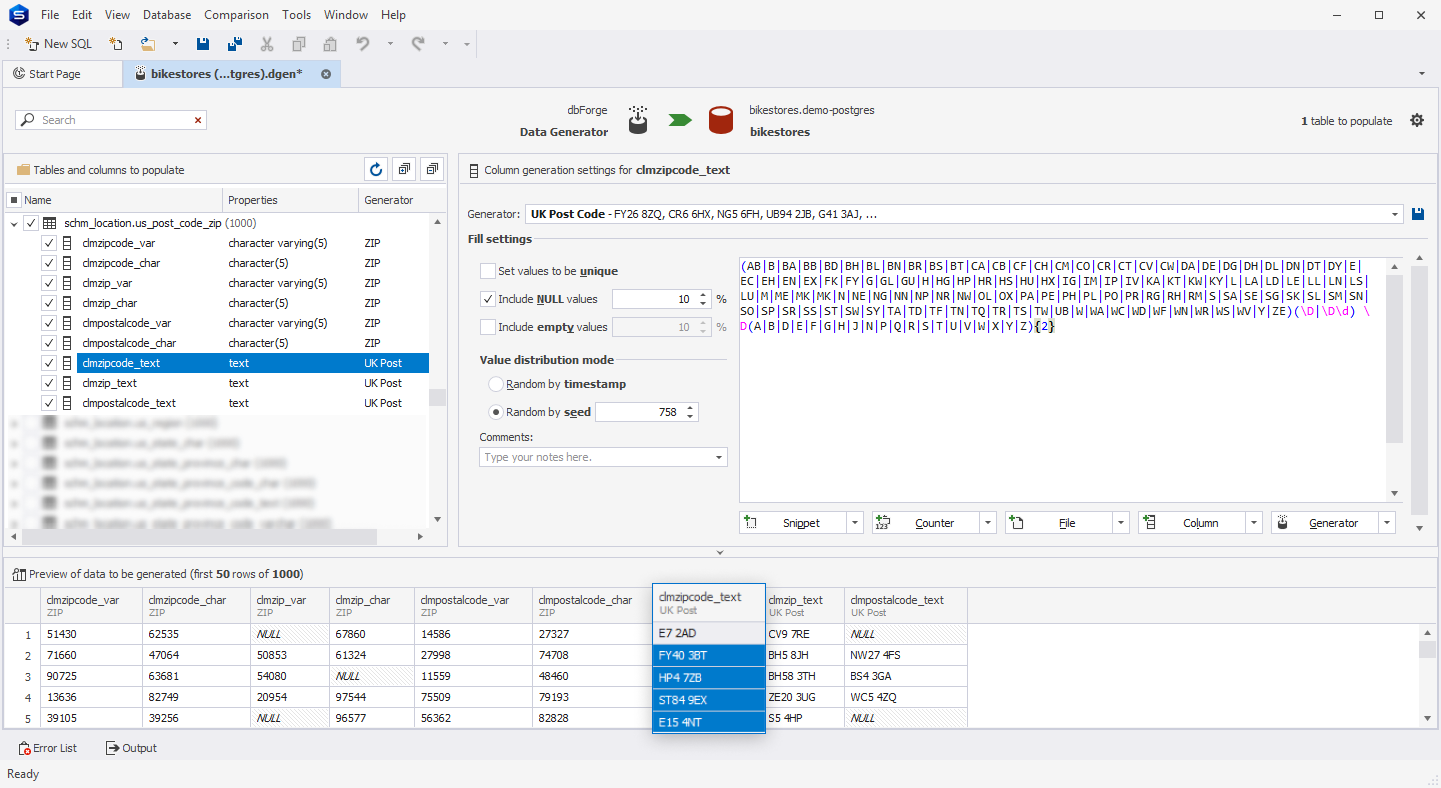Screen dimensions: 1441x788
Task: Toggle Include NULL values checkbox
Action: (488, 299)
